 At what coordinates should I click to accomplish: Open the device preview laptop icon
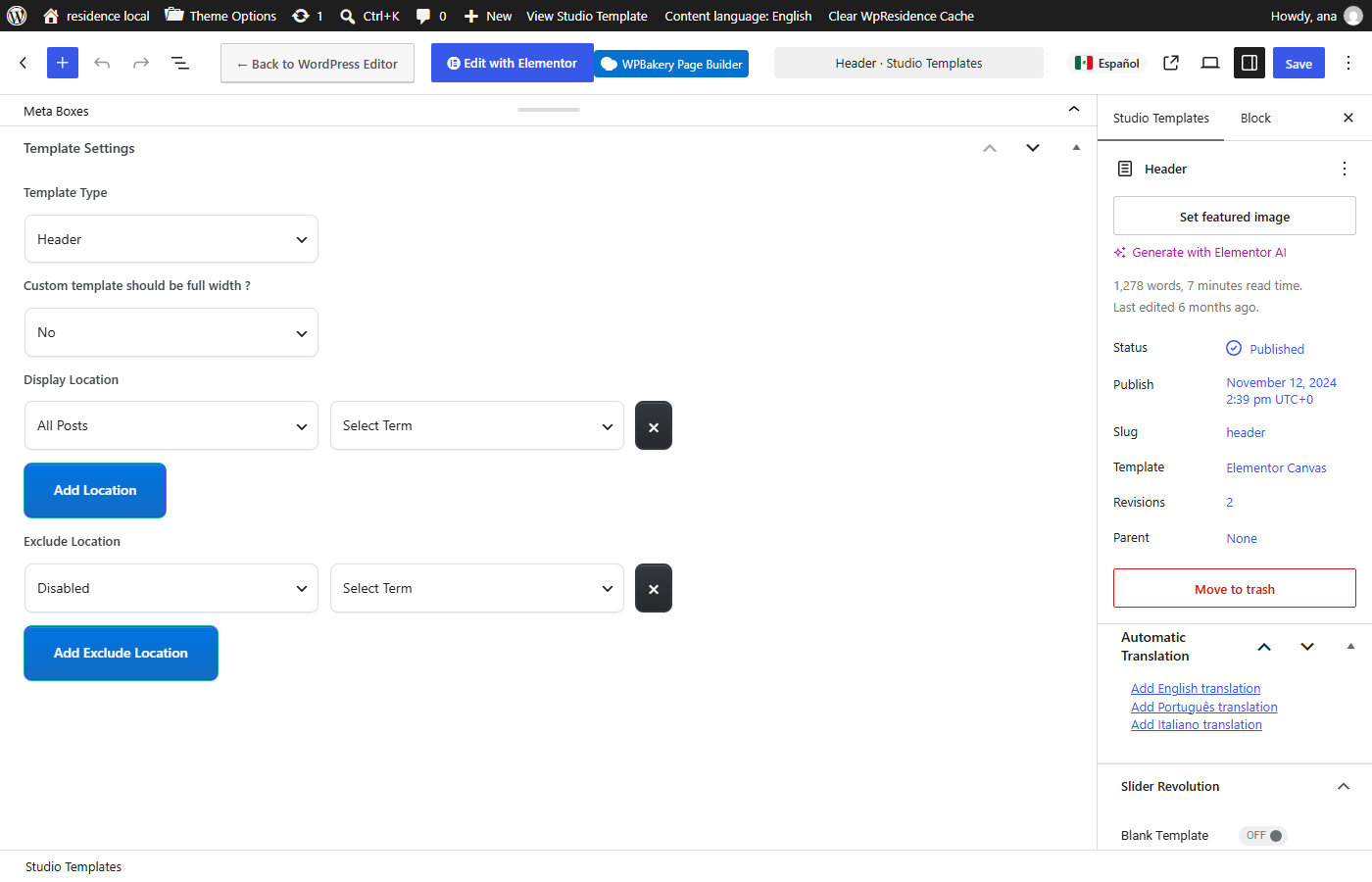(x=1210, y=63)
